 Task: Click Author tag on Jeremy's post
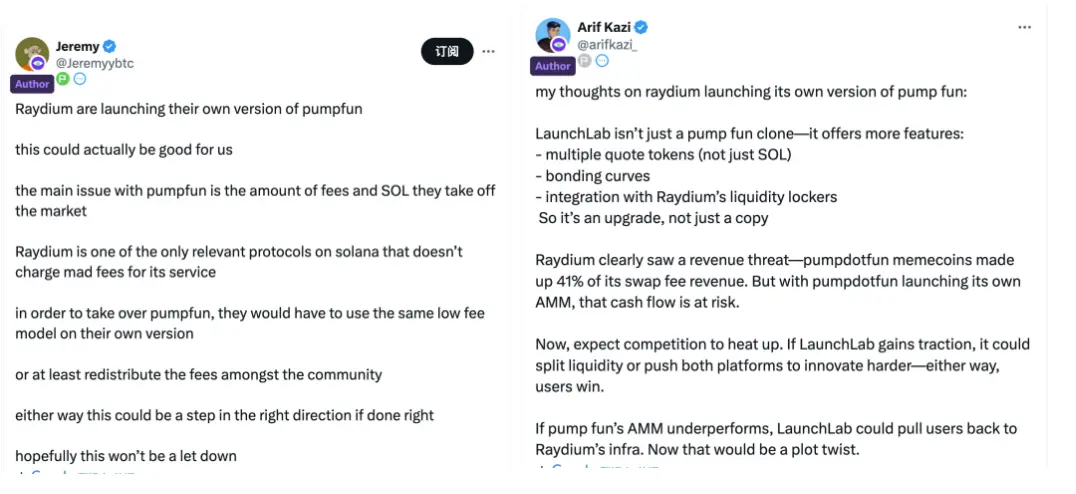coord(32,84)
